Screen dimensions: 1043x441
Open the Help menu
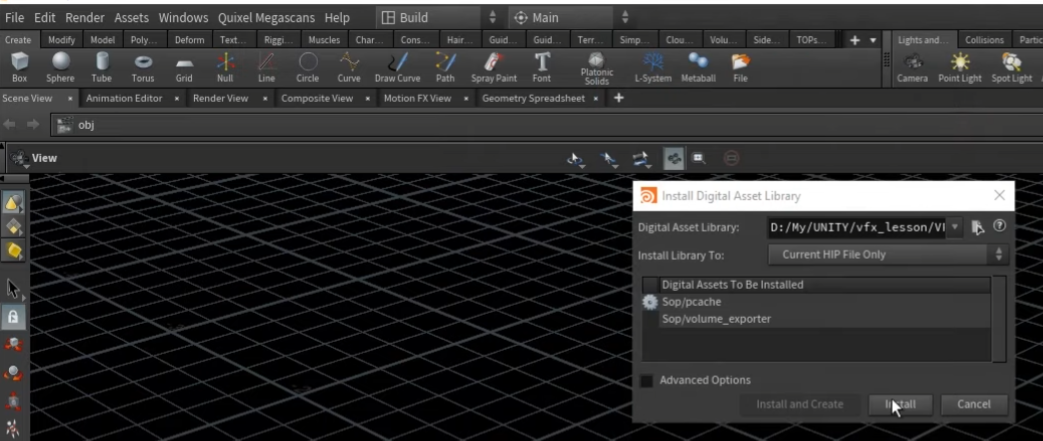(x=337, y=18)
